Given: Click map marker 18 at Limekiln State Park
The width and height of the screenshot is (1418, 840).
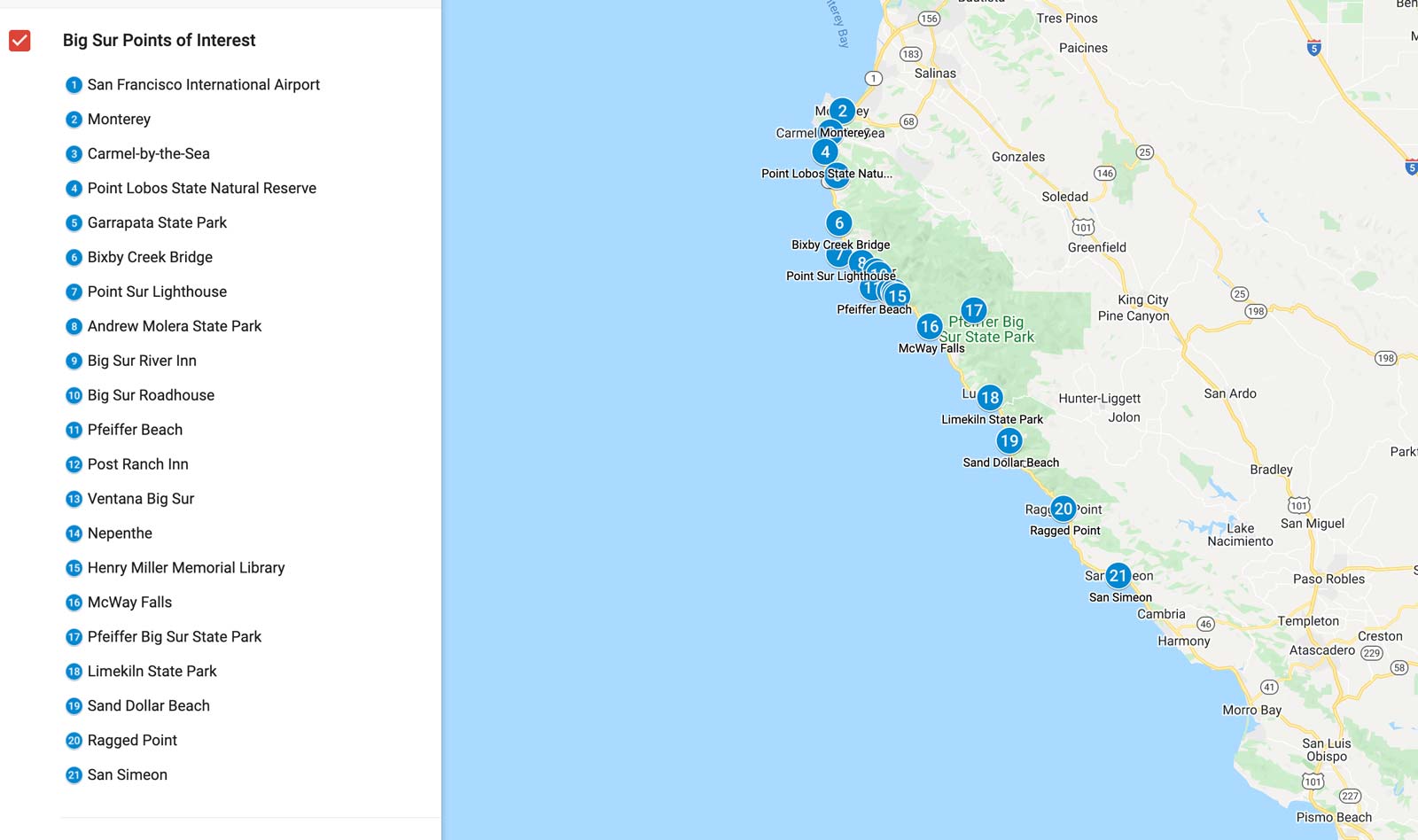Looking at the screenshot, I should pos(990,398).
